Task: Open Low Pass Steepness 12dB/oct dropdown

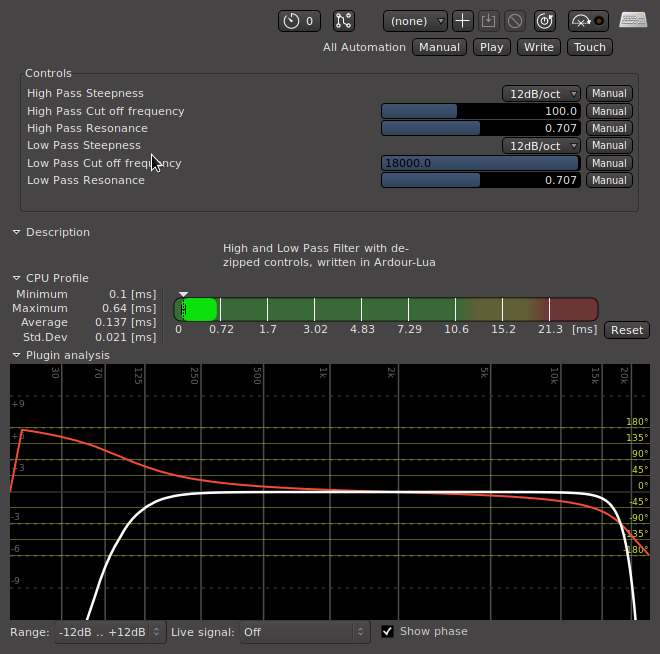Action: click(541, 146)
